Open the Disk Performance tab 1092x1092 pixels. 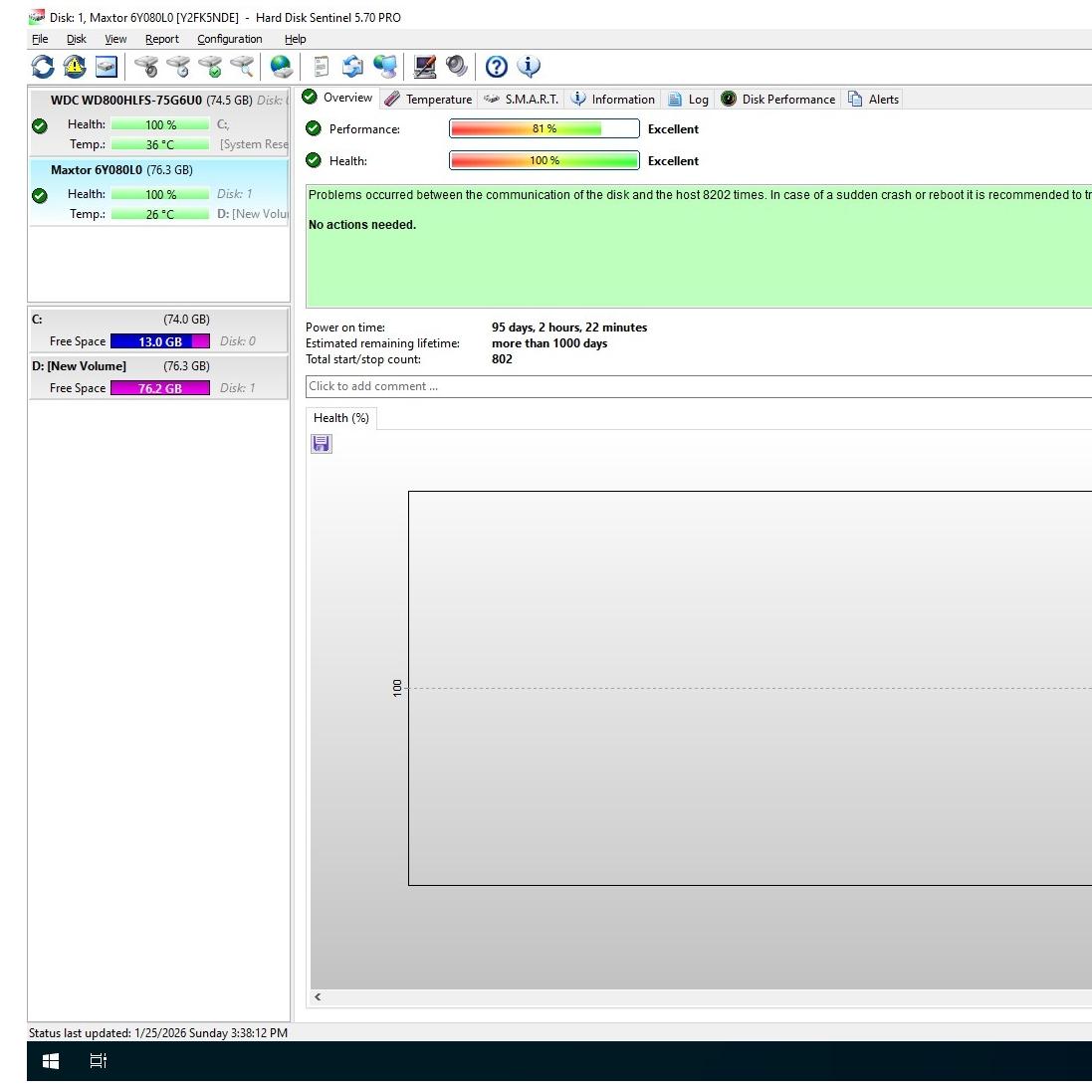[x=778, y=99]
